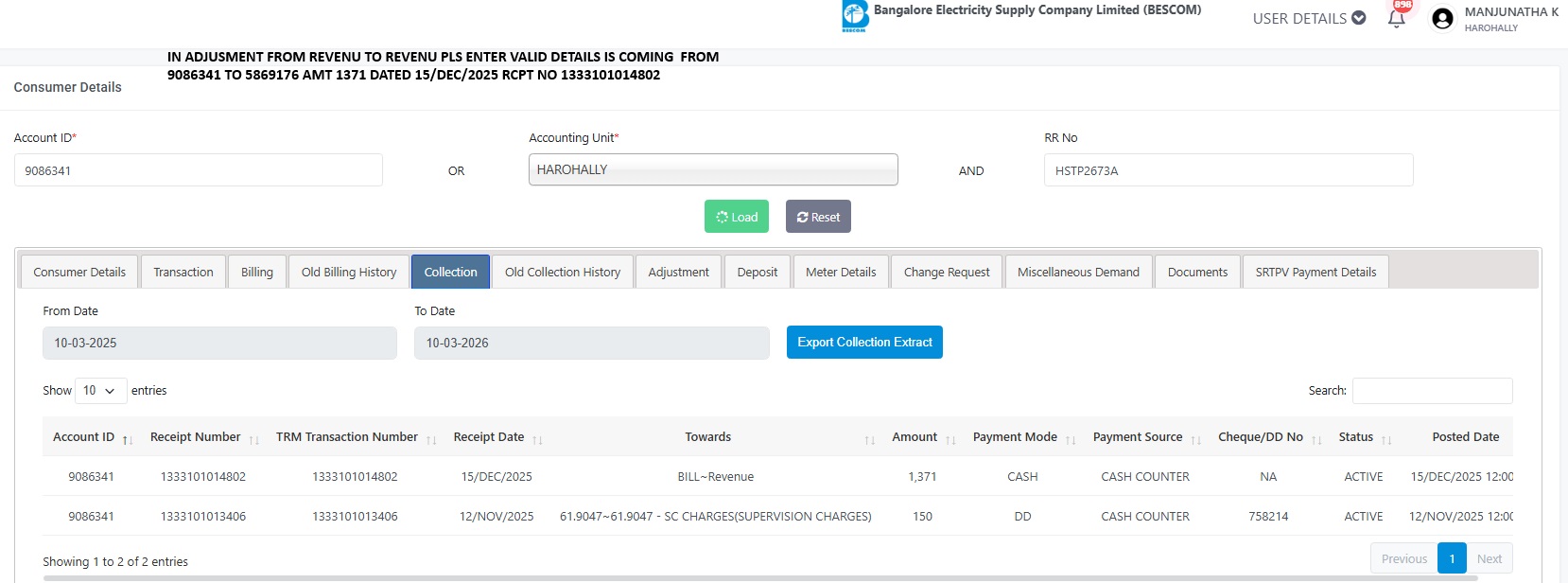Image resolution: width=1568 pixels, height=583 pixels.
Task: Sort by Payment Source column arrows
Action: 1195,439
